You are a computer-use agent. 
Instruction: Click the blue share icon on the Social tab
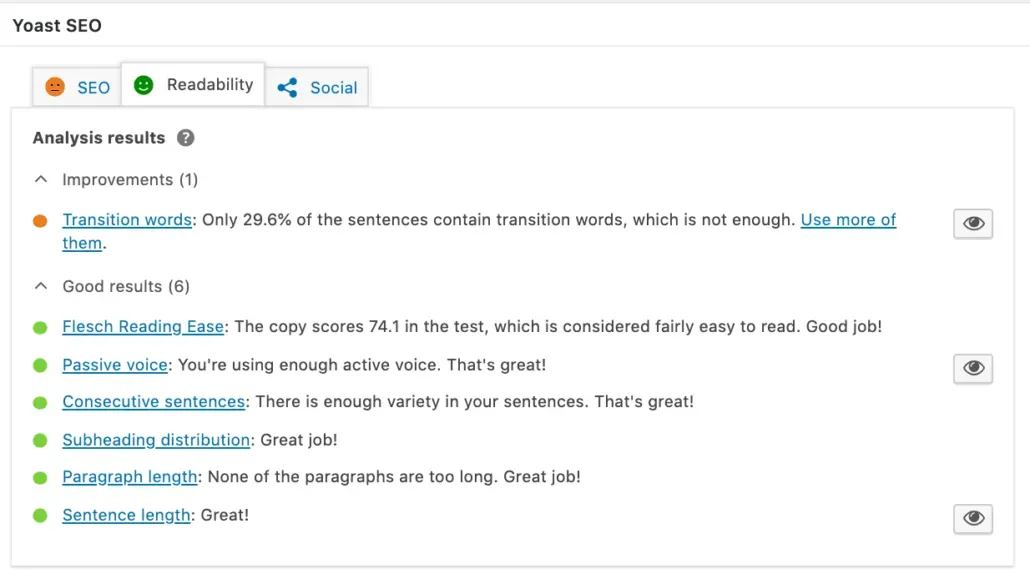point(285,88)
